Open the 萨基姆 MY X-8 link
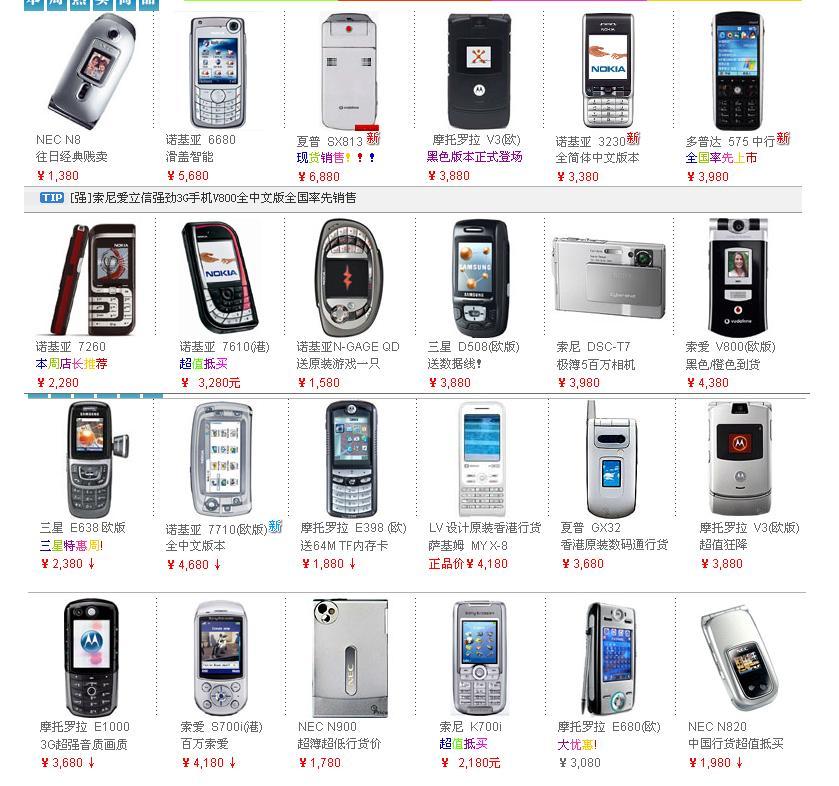This screenshot has width=839, height=786. point(468,546)
